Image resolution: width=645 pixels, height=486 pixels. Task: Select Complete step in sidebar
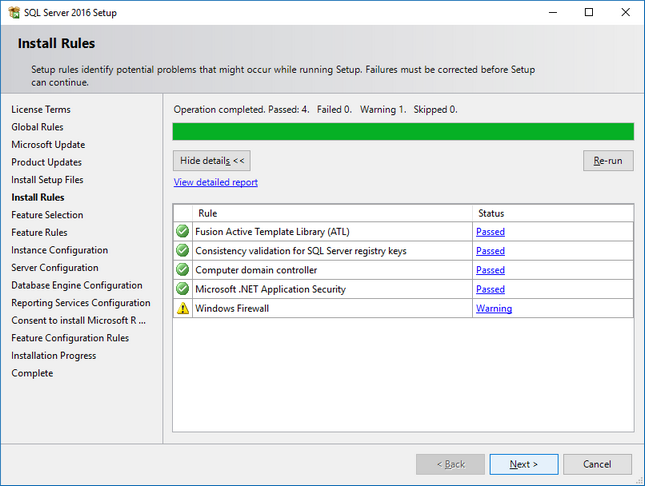click(x=32, y=373)
